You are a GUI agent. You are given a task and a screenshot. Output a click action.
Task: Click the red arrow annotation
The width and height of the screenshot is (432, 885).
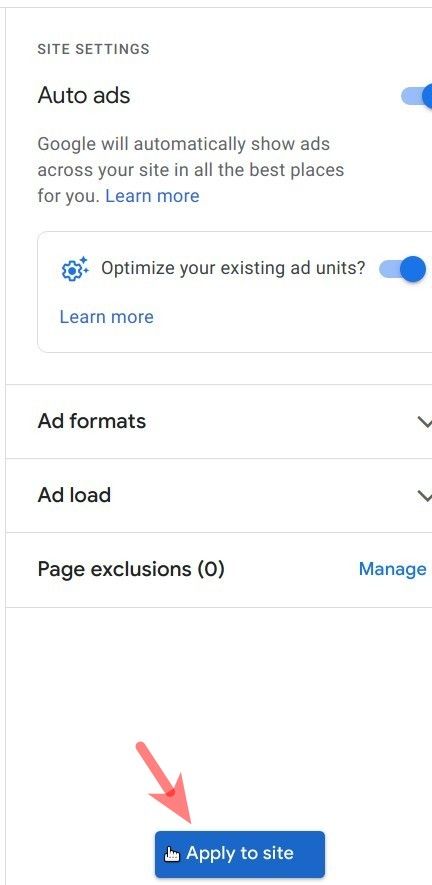[x=165, y=782]
